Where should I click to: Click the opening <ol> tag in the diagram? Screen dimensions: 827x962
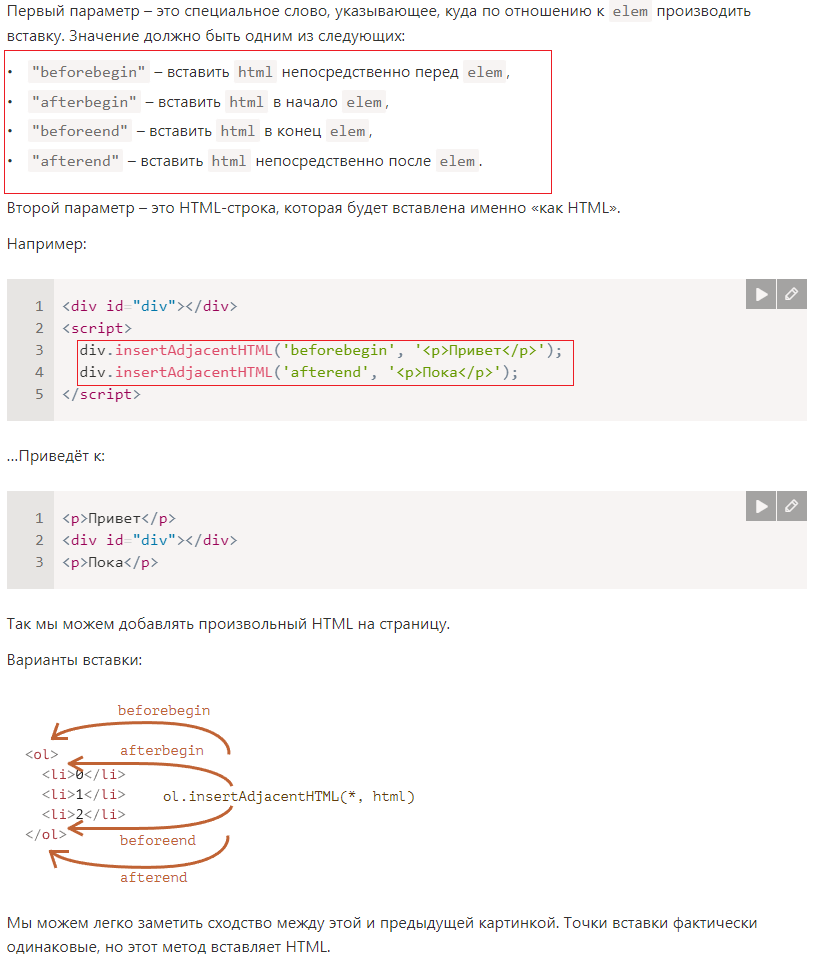(x=42, y=755)
